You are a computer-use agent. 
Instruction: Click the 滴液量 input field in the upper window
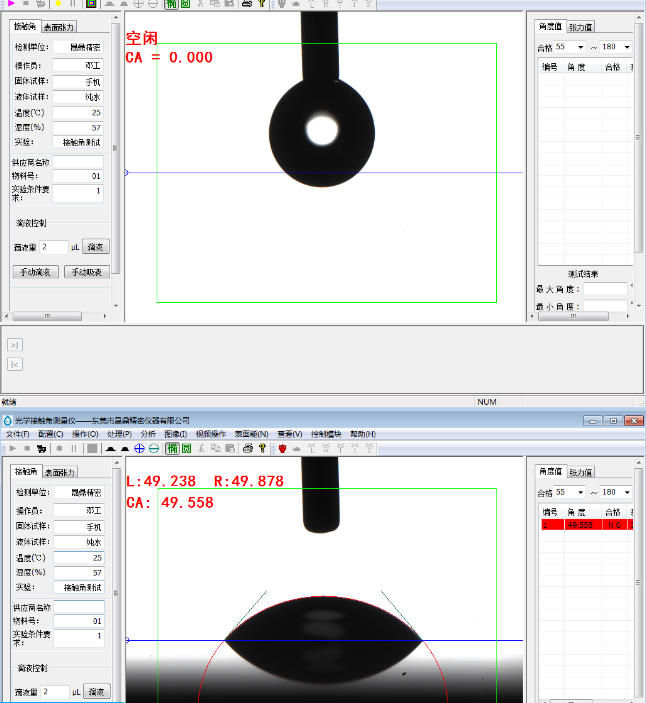54,247
